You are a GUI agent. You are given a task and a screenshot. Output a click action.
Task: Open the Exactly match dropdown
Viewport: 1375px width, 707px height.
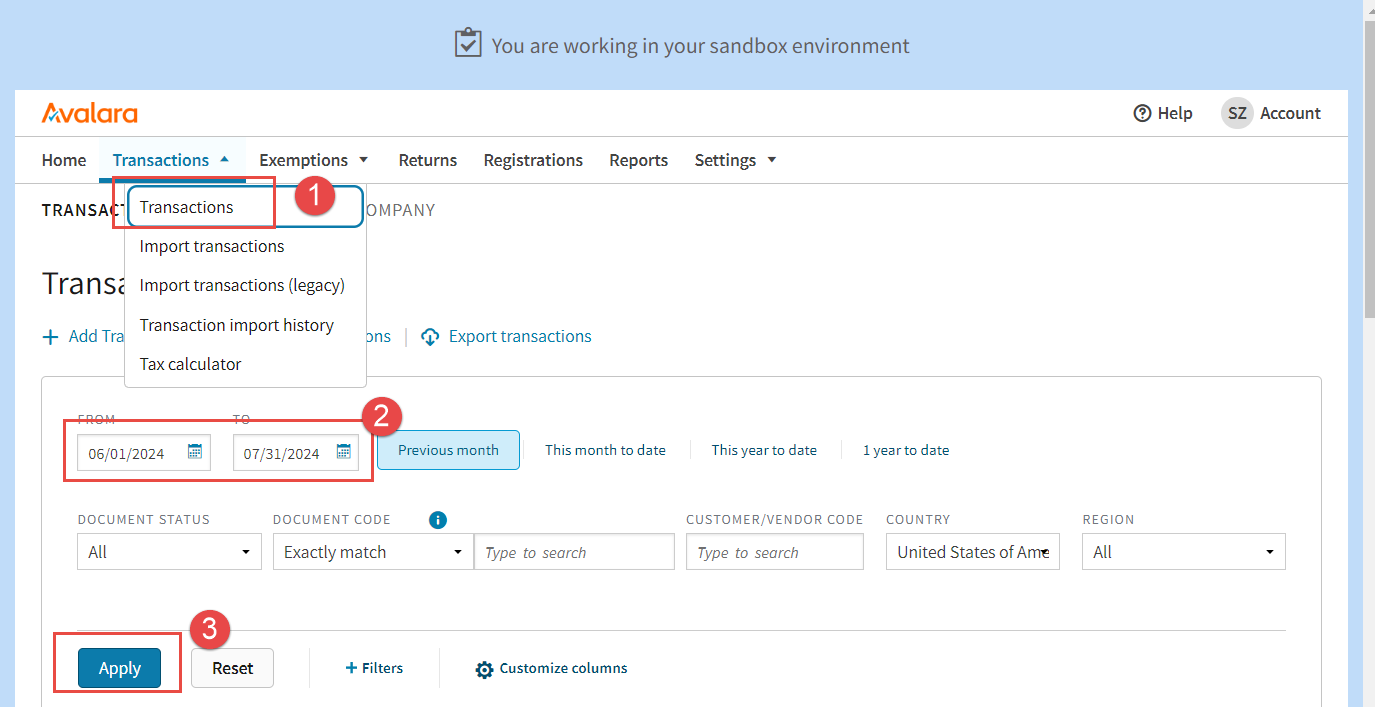(373, 552)
